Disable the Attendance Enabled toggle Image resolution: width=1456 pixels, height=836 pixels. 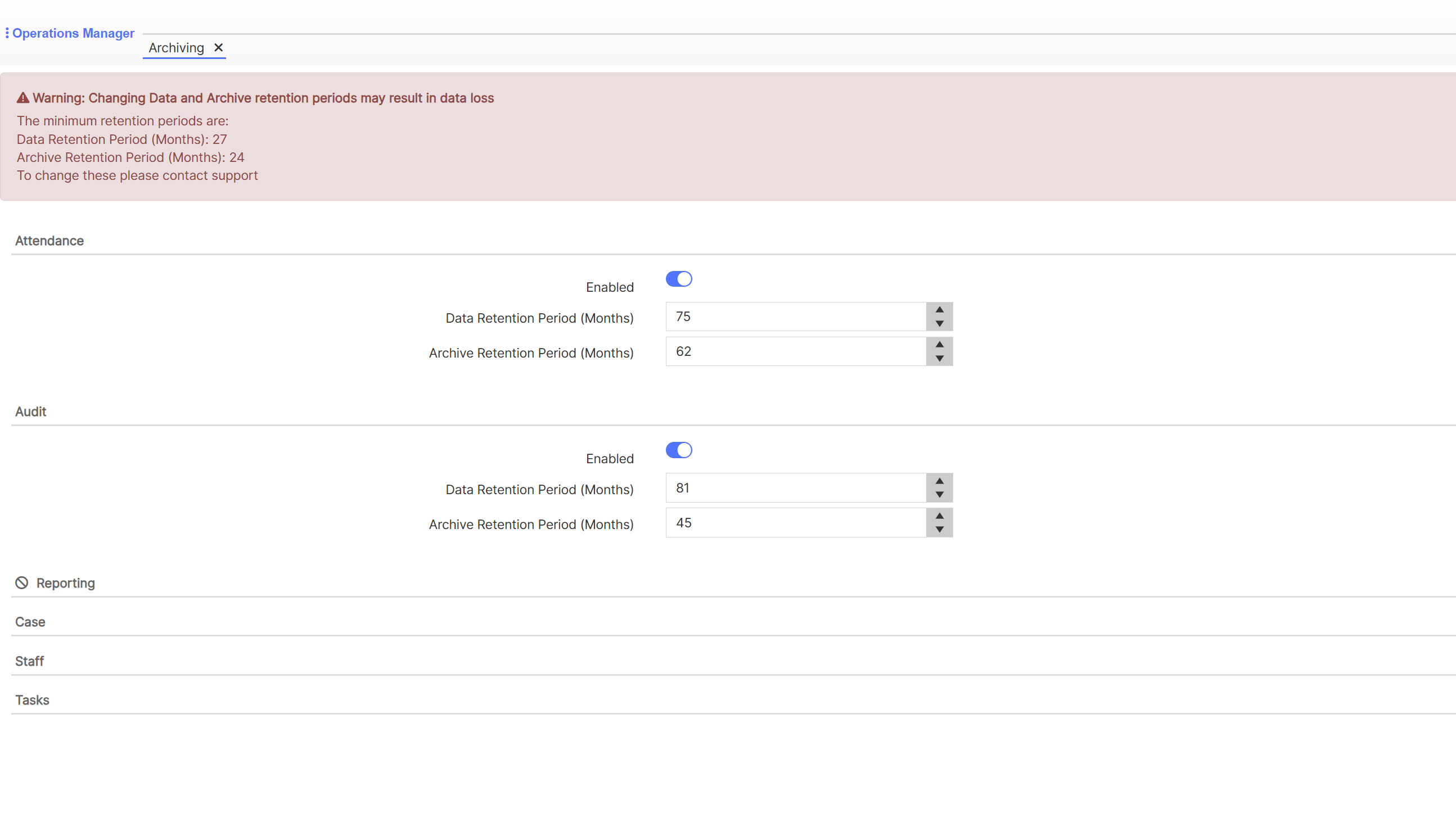click(x=679, y=278)
